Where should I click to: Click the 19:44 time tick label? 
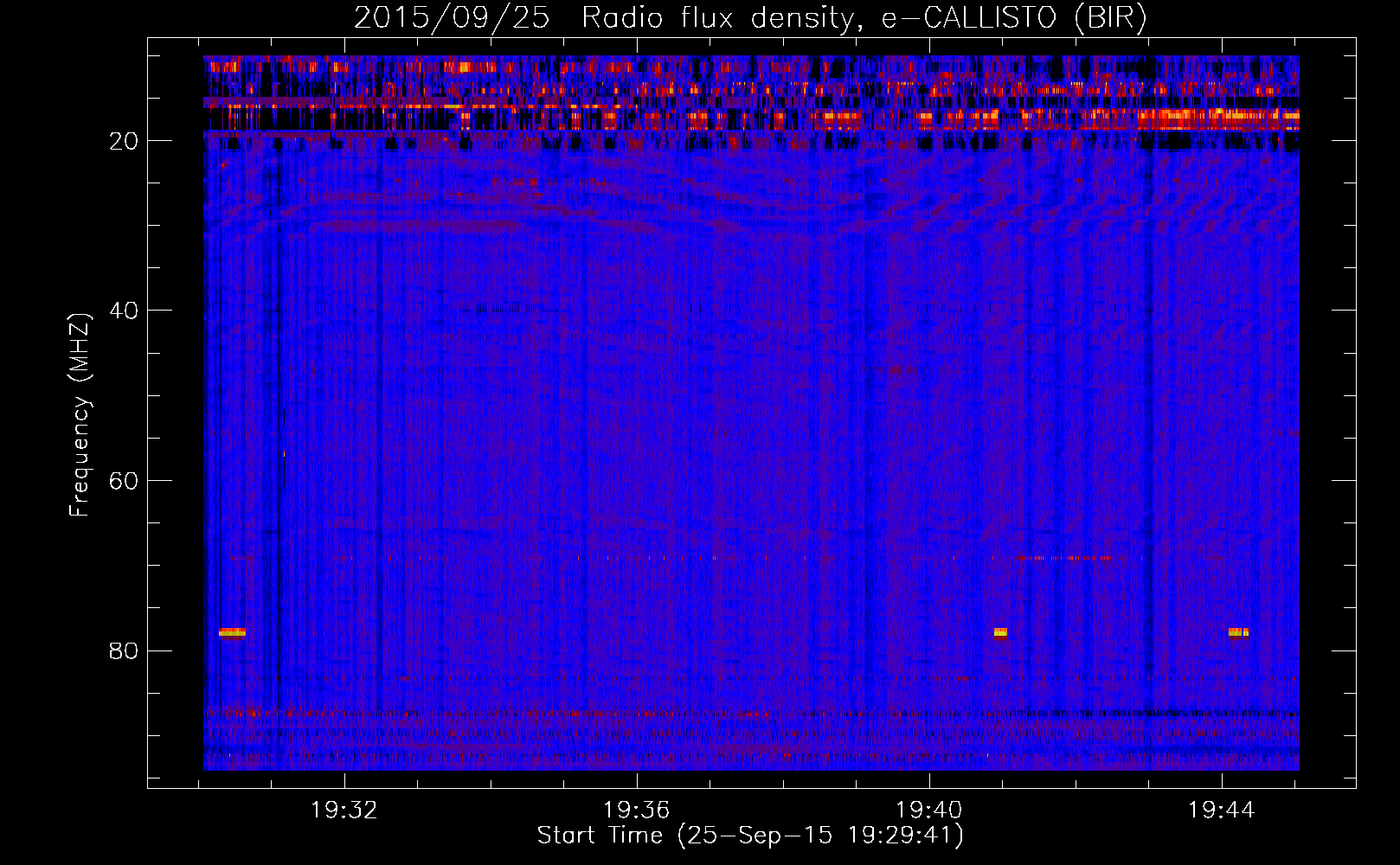tap(1222, 811)
